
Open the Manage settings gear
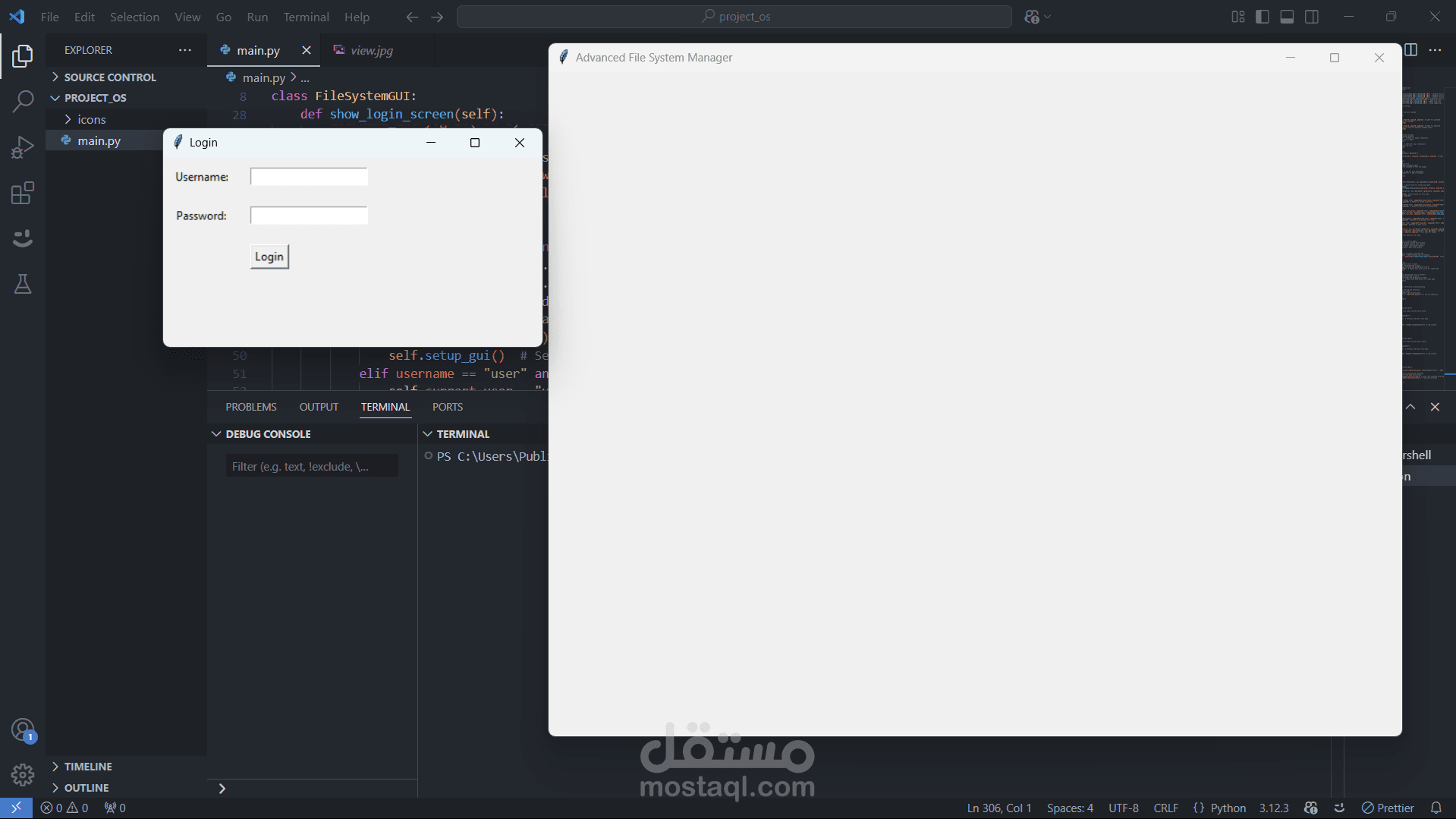click(23, 775)
